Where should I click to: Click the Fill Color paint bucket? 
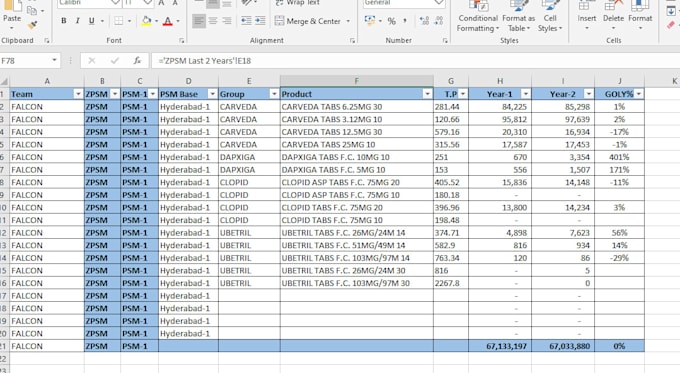click(x=147, y=21)
